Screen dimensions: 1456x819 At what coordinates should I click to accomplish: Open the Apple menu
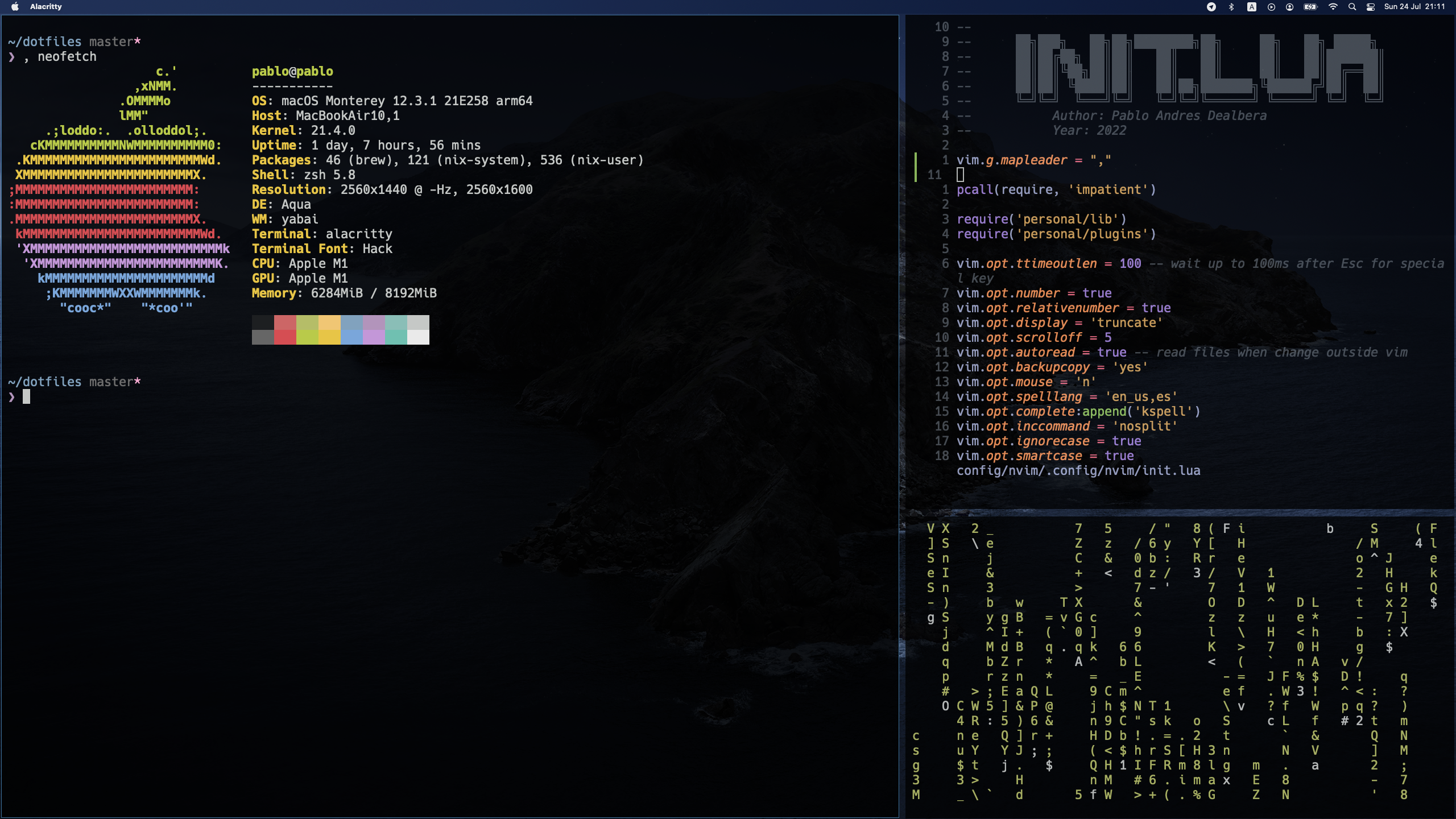point(15,7)
